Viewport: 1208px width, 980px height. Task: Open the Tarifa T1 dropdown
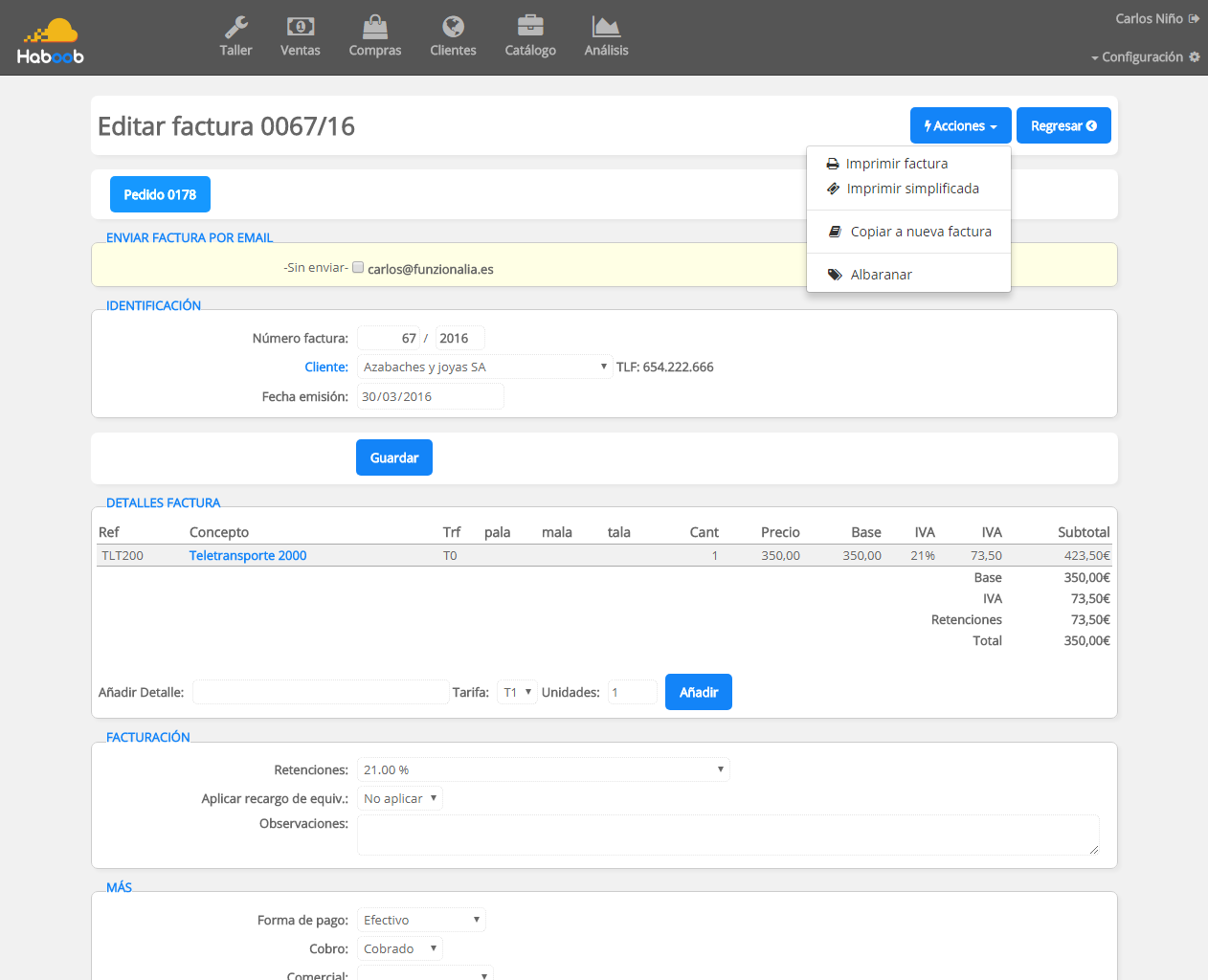coord(517,692)
